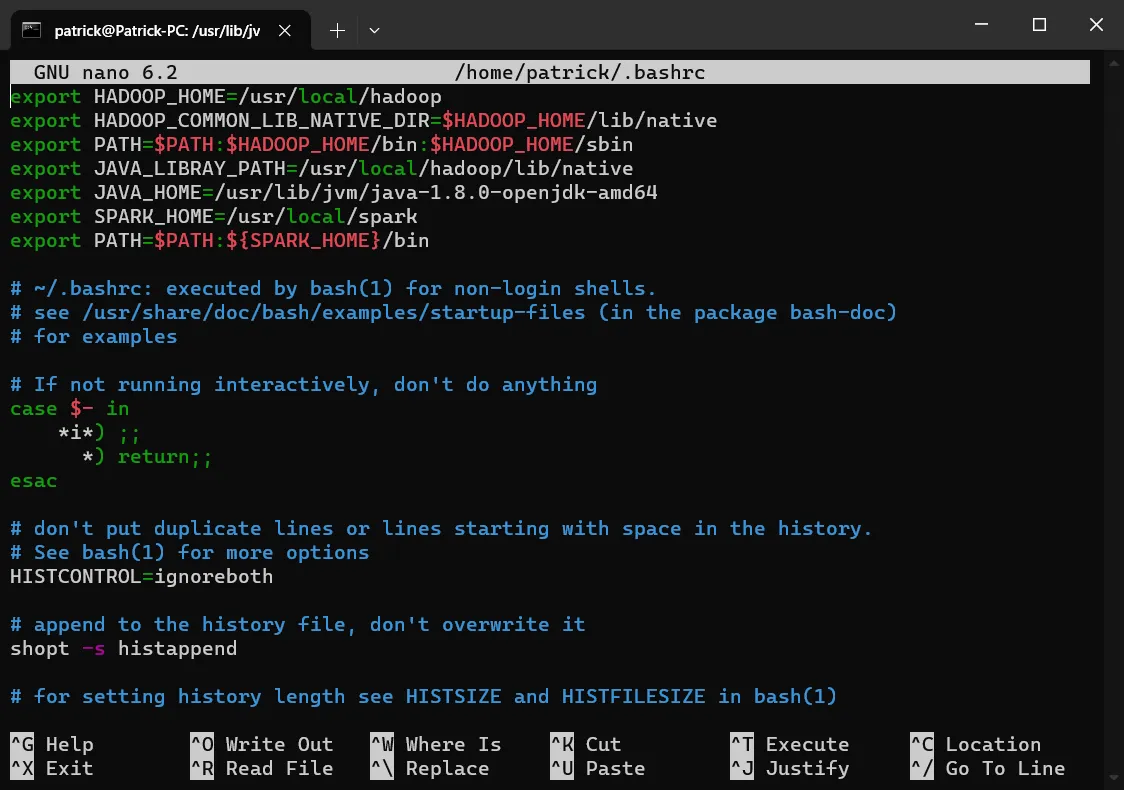Click the ^W Where Is shortcut
The width and height of the screenshot is (1124, 790).
click(436, 744)
